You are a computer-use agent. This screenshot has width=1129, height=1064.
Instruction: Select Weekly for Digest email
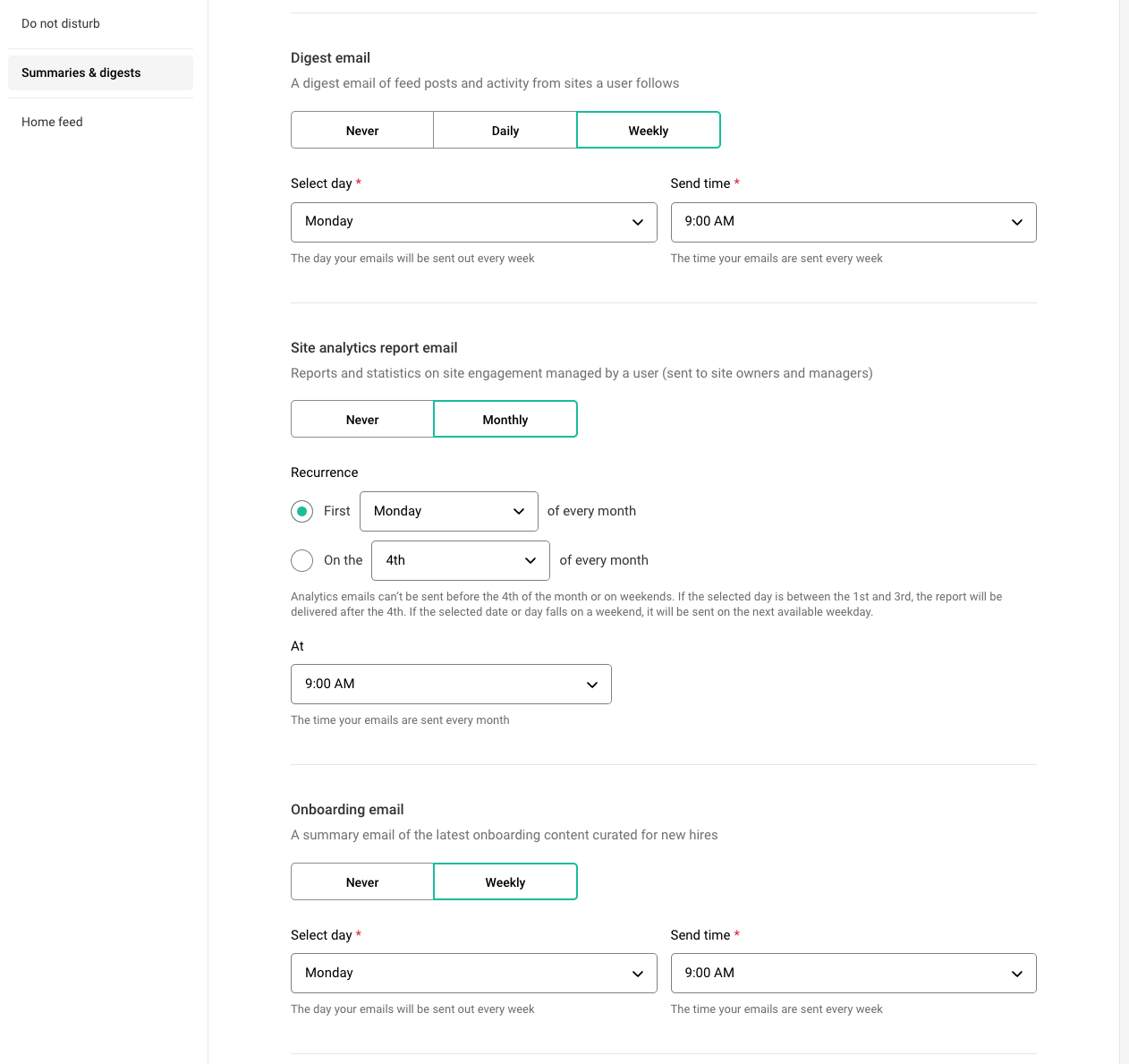pyautogui.click(x=648, y=130)
